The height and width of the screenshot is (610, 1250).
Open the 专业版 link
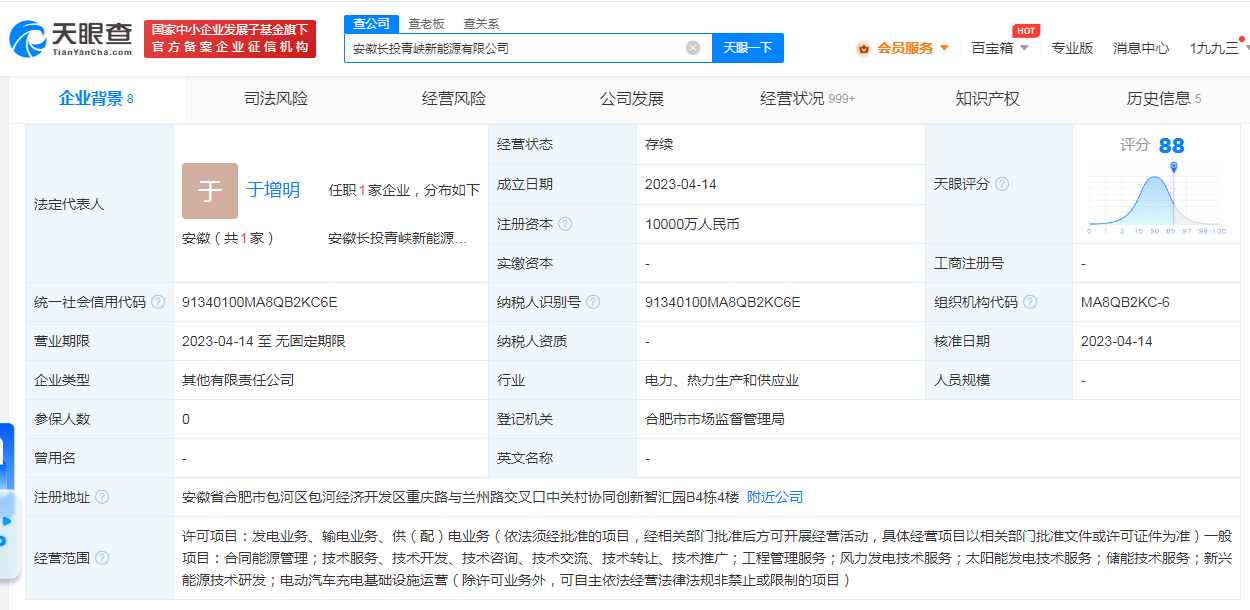1072,48
